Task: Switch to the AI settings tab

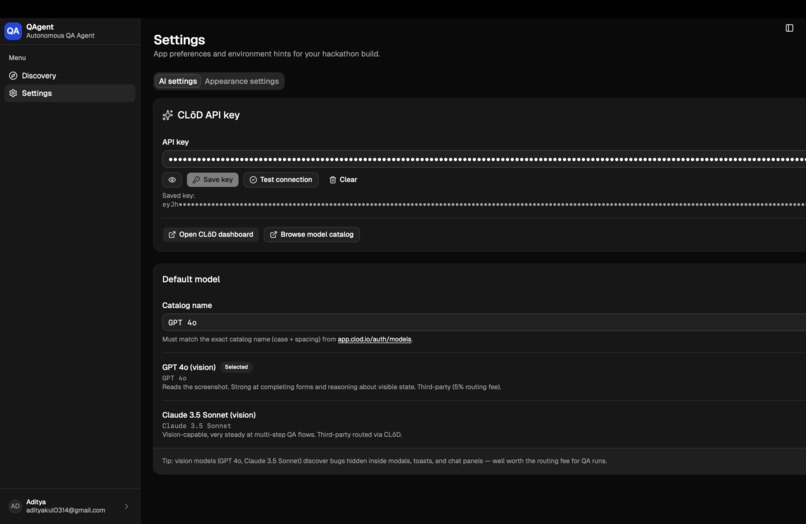Action: coord(177,81)
